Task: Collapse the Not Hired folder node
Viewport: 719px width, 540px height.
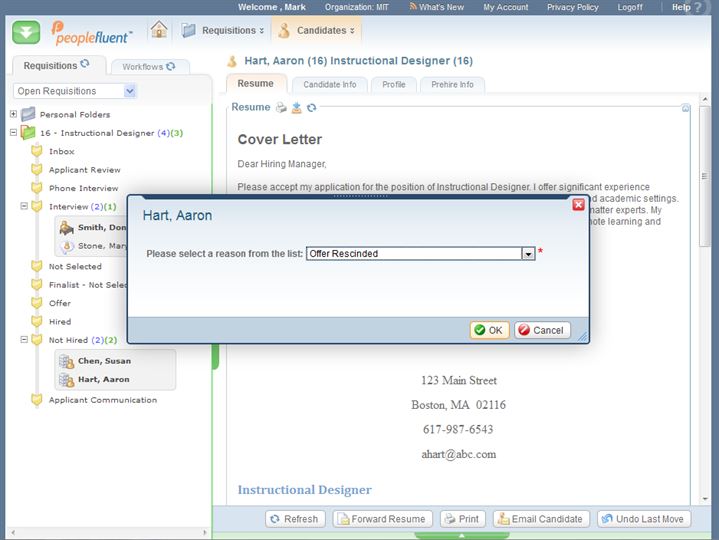Action: [x=23, y=340]
